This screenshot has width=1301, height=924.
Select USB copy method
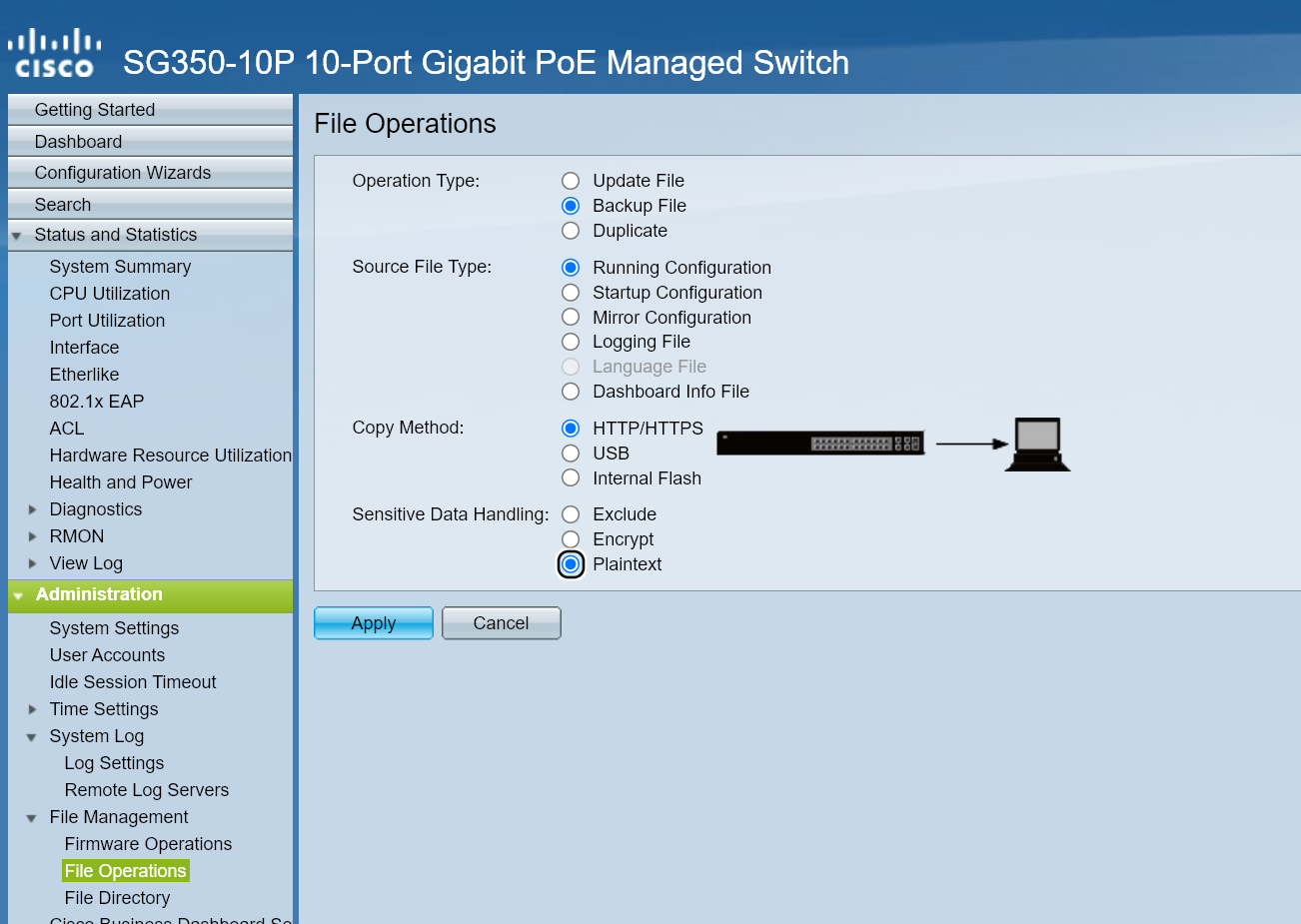[x=571, y=454]
